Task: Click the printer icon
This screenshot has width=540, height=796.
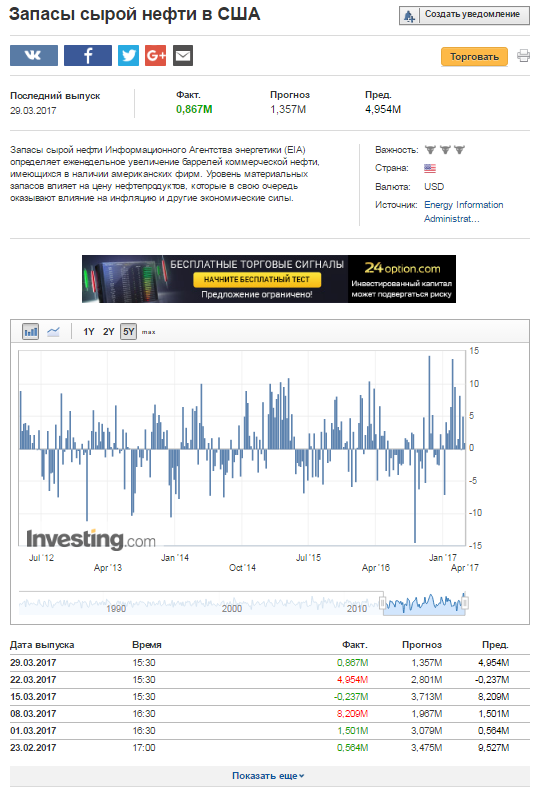Action: click(x=523, y=56)
